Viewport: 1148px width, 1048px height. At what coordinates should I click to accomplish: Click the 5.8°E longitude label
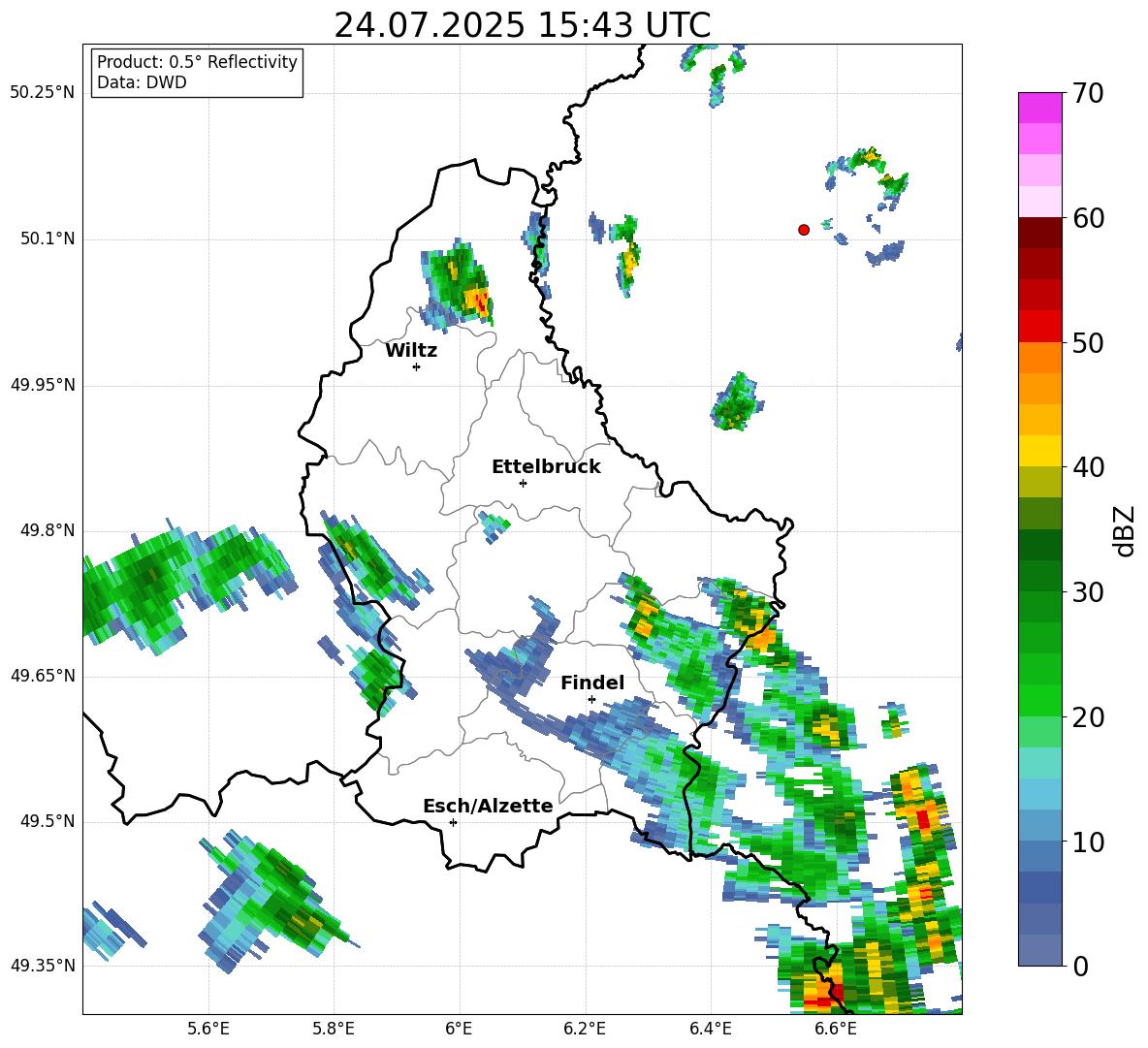click(x=334, y=1029)
